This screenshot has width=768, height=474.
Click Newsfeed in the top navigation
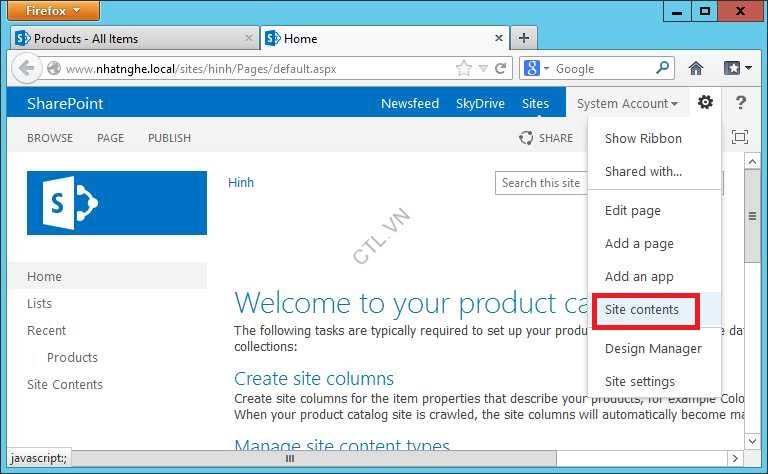(410, 103)
